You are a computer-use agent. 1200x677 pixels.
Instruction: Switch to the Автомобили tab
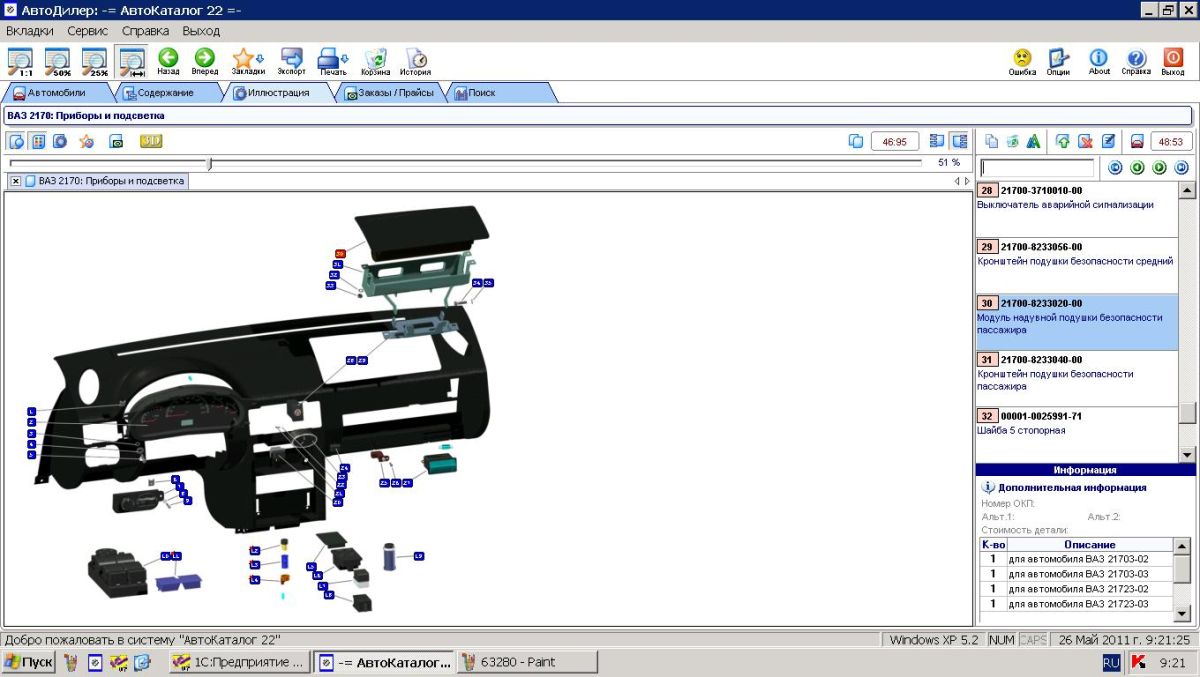[57, 93]
